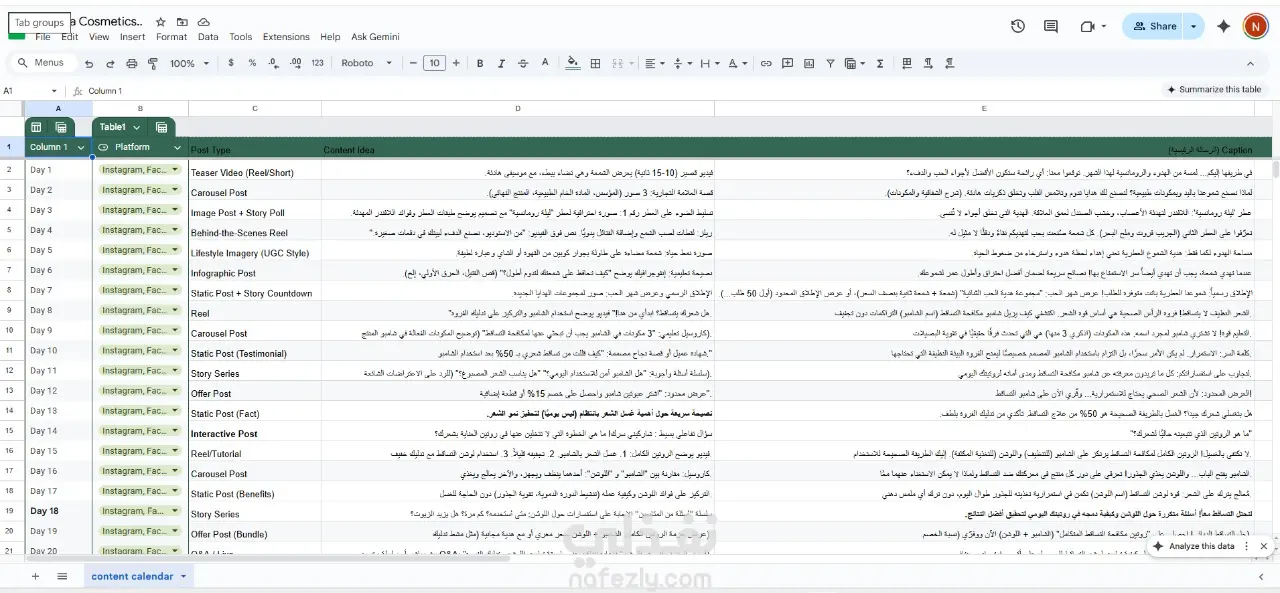Viewport: 1280px width, 593px height.
Task: Toggle bold formatting
Action: click(x=480, y=63)
